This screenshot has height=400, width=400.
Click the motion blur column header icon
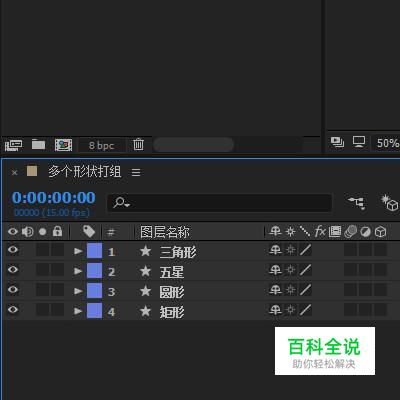click(x=350, y=231)
